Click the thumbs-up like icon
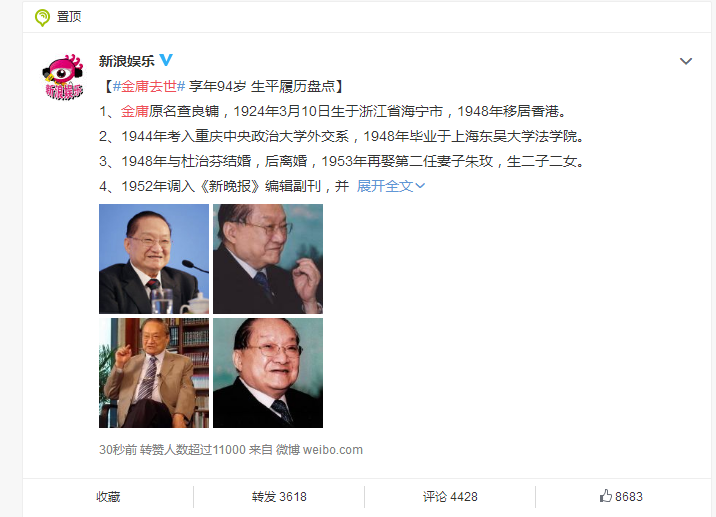The height and width of the screenshot is (517, 716). [x=605, y=496]
